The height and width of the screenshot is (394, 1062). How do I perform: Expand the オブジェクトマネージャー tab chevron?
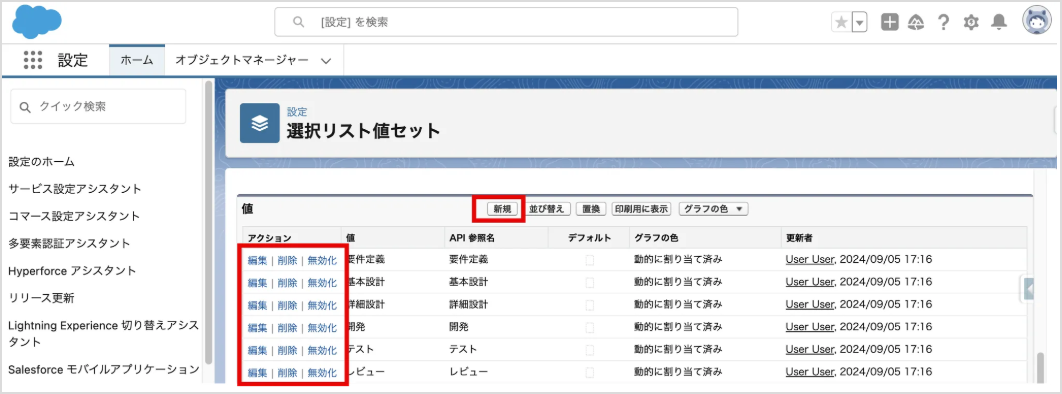point(326,61)
